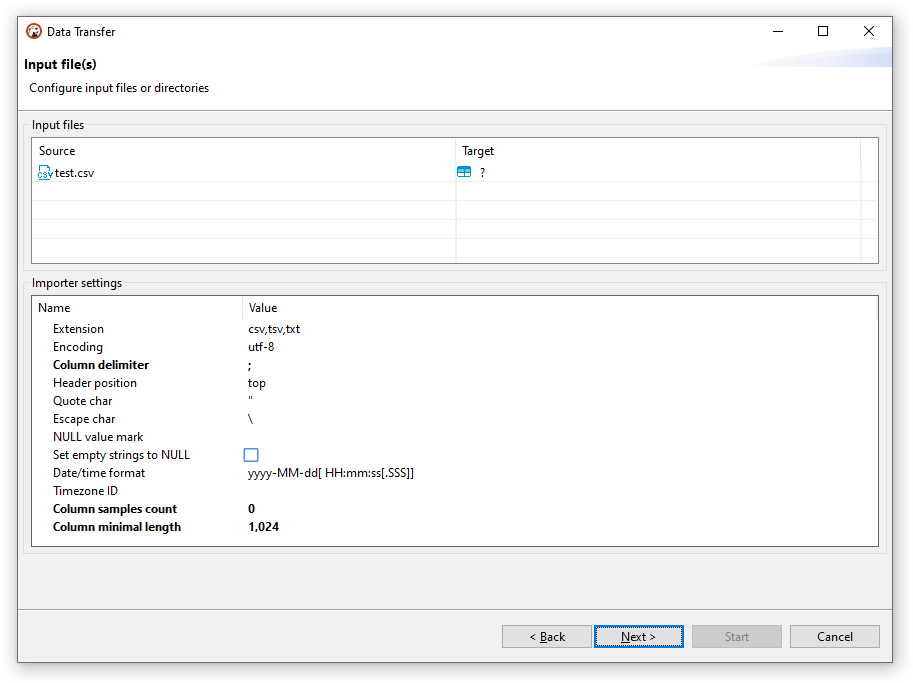The image size is (913, 683).
Task: Click the question mark target placeholder
Action: 482,172
